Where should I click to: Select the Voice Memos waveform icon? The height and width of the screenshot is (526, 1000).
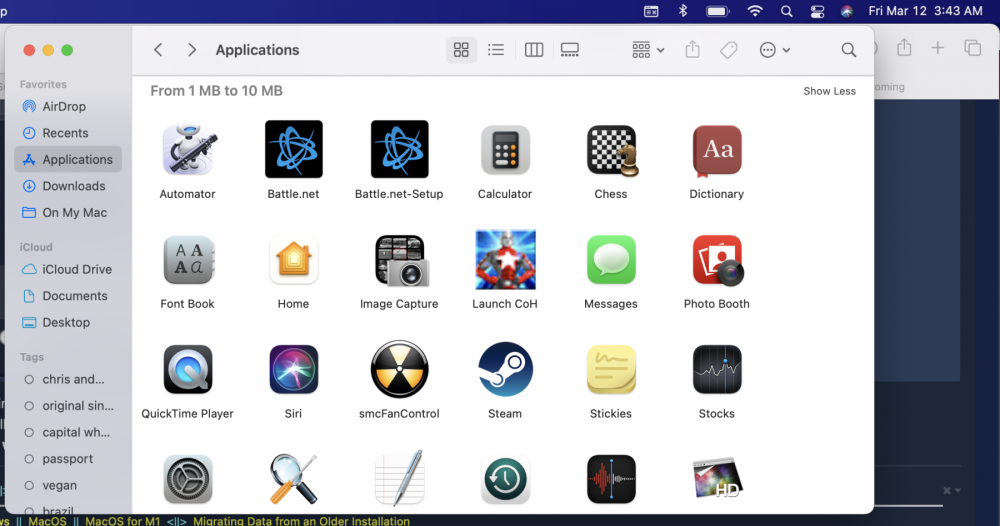(611, 479)
